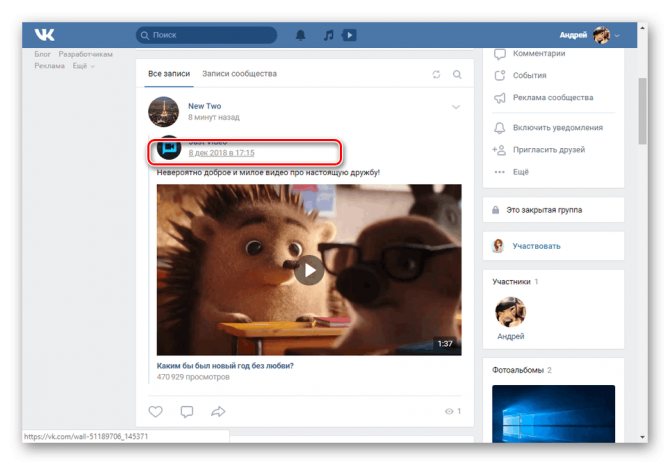Screen dimensions: 670x465
Task: Click the Это закрытая группа label
Action: pos(544,210)
